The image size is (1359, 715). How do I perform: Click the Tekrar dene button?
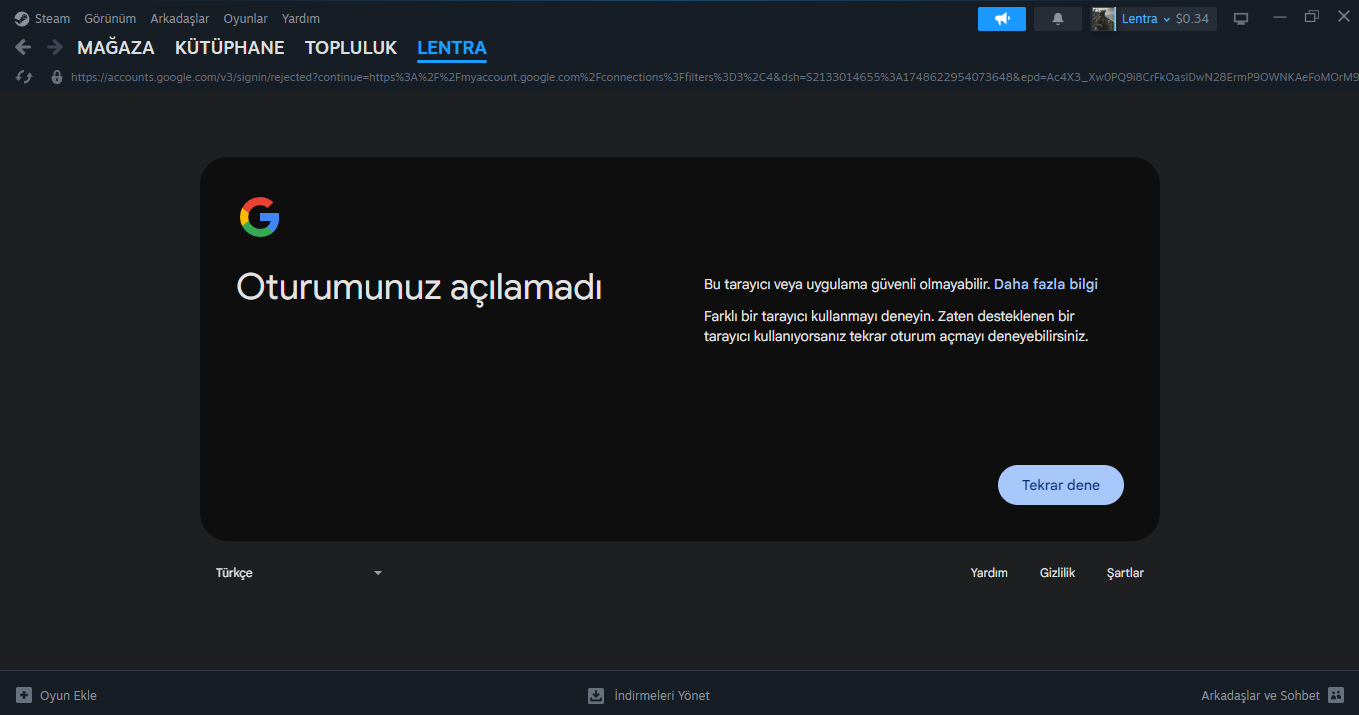(x=1061, y=485)
